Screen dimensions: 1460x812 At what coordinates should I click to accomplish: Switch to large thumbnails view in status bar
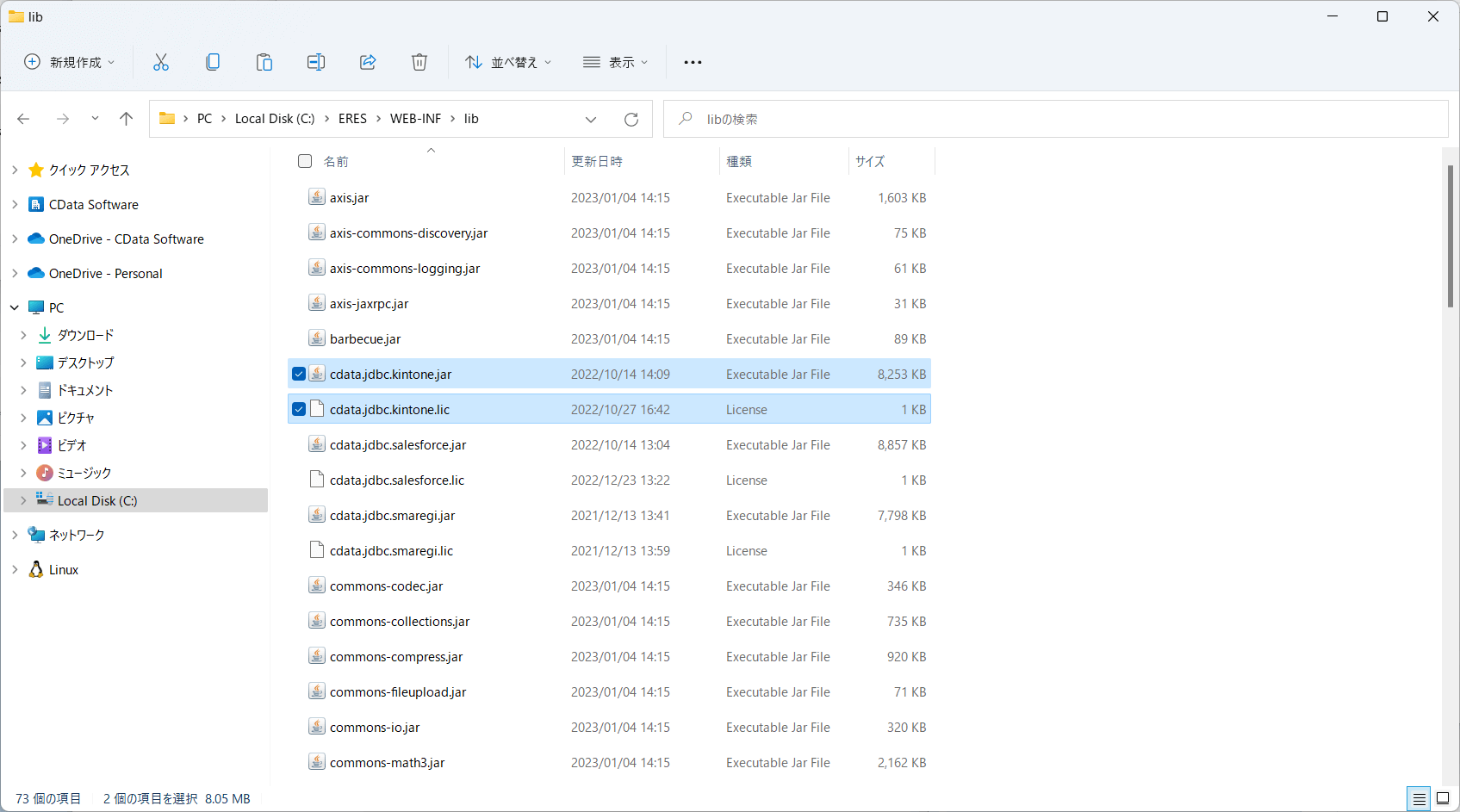[1443, 799]
